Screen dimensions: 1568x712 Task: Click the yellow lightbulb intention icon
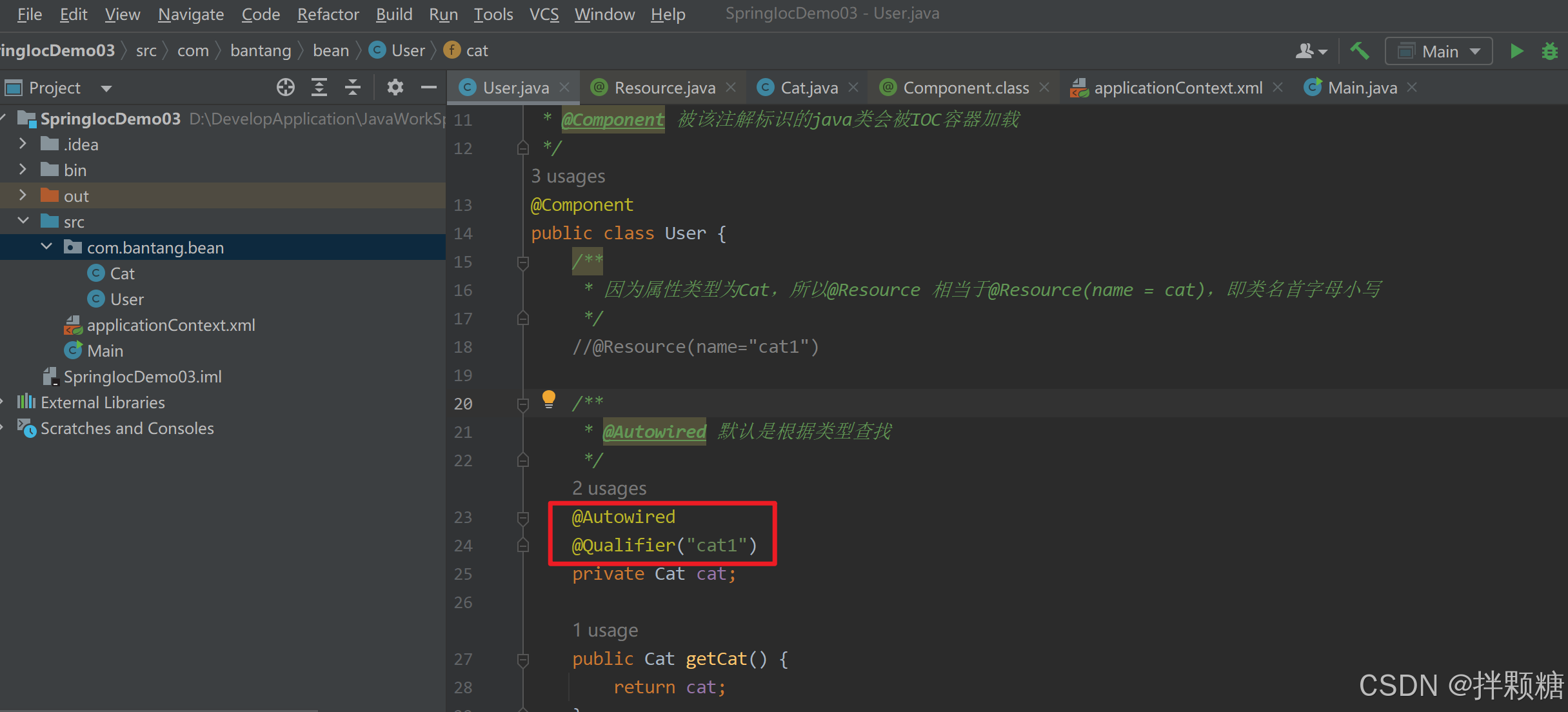point(548,399)
